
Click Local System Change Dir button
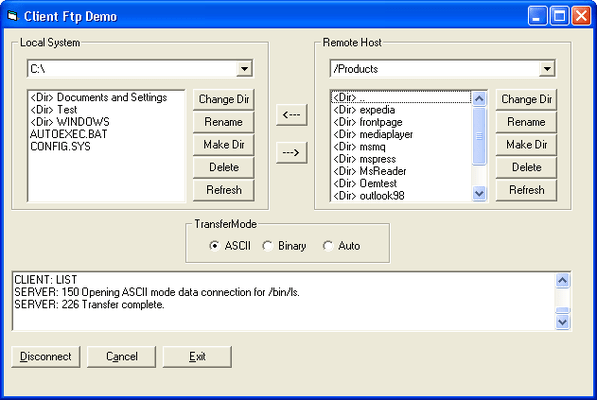point(223,99)
